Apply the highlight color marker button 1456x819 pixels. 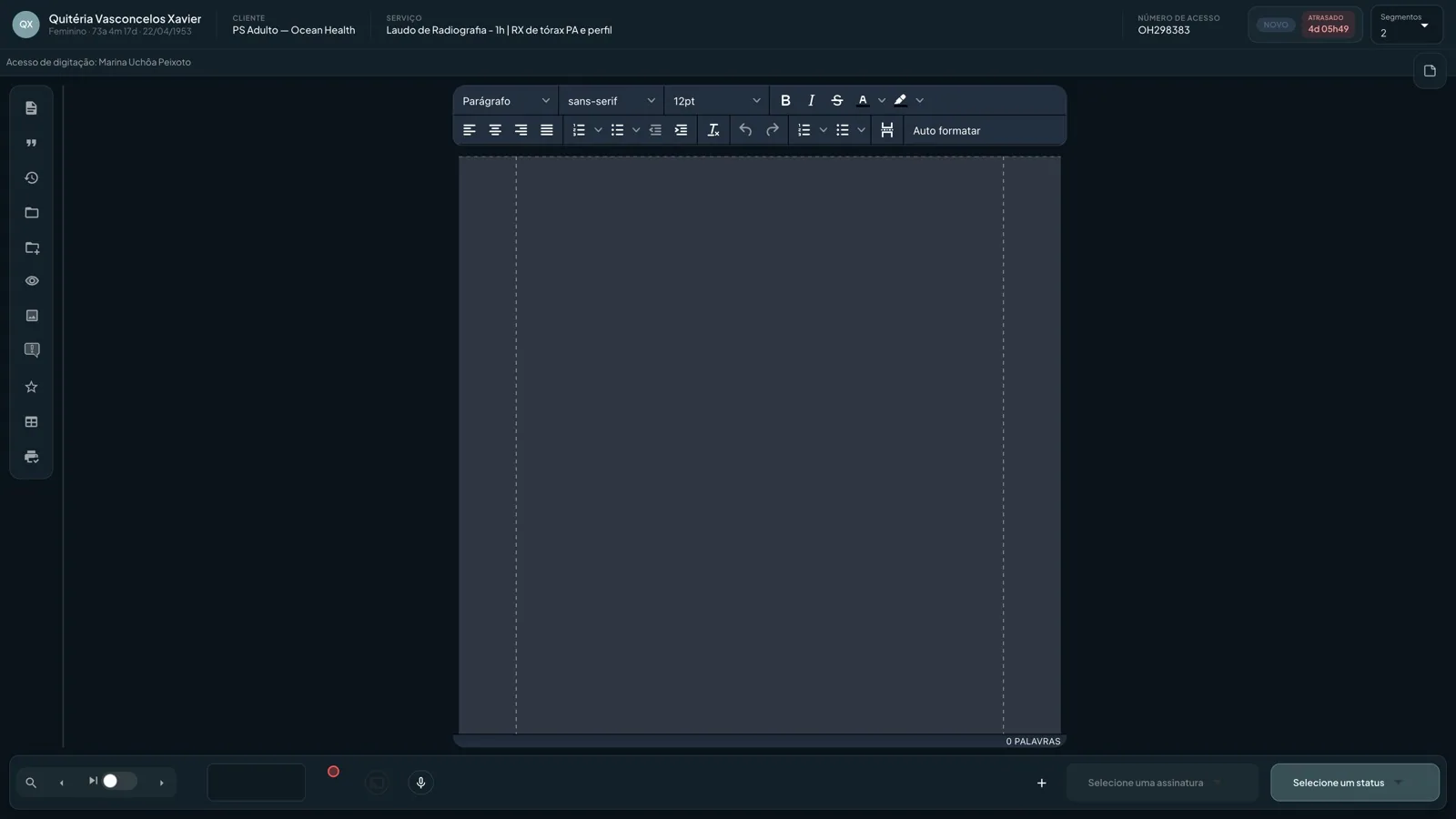[x=900, y=101]
